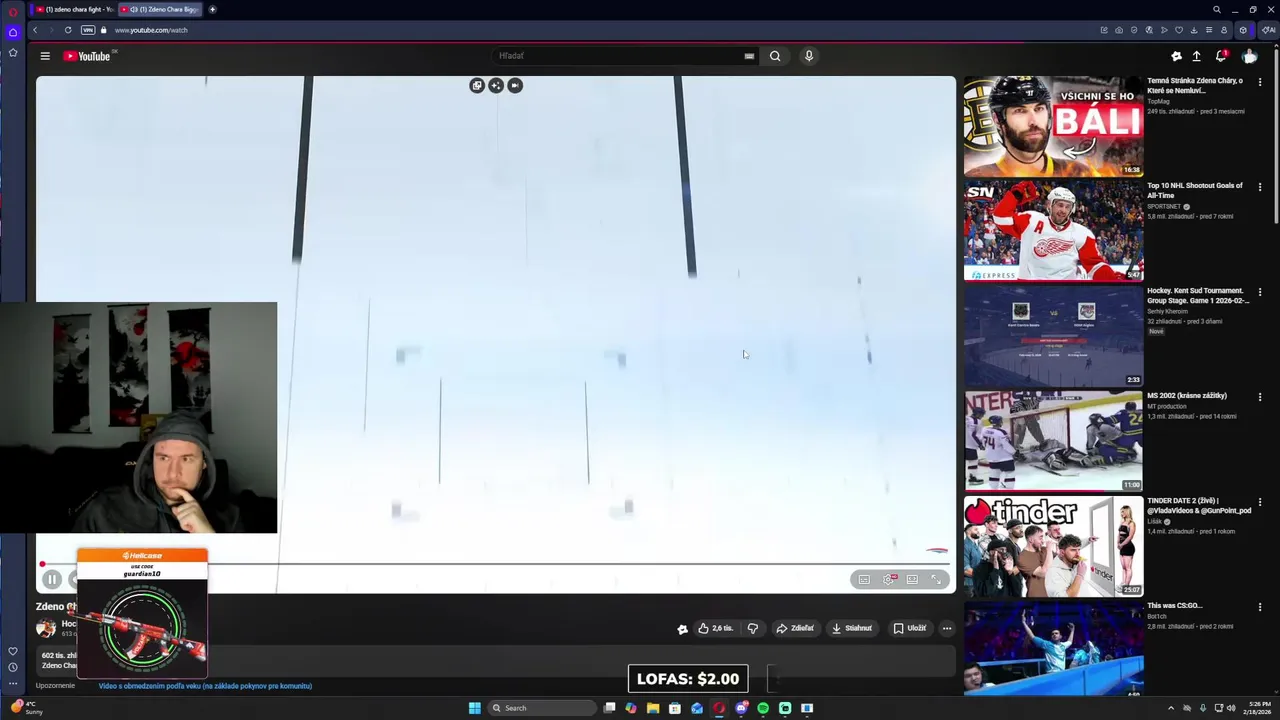Click the Zdieľať share button
Screen dimensions: 1280x720
[x=796, y=628]
